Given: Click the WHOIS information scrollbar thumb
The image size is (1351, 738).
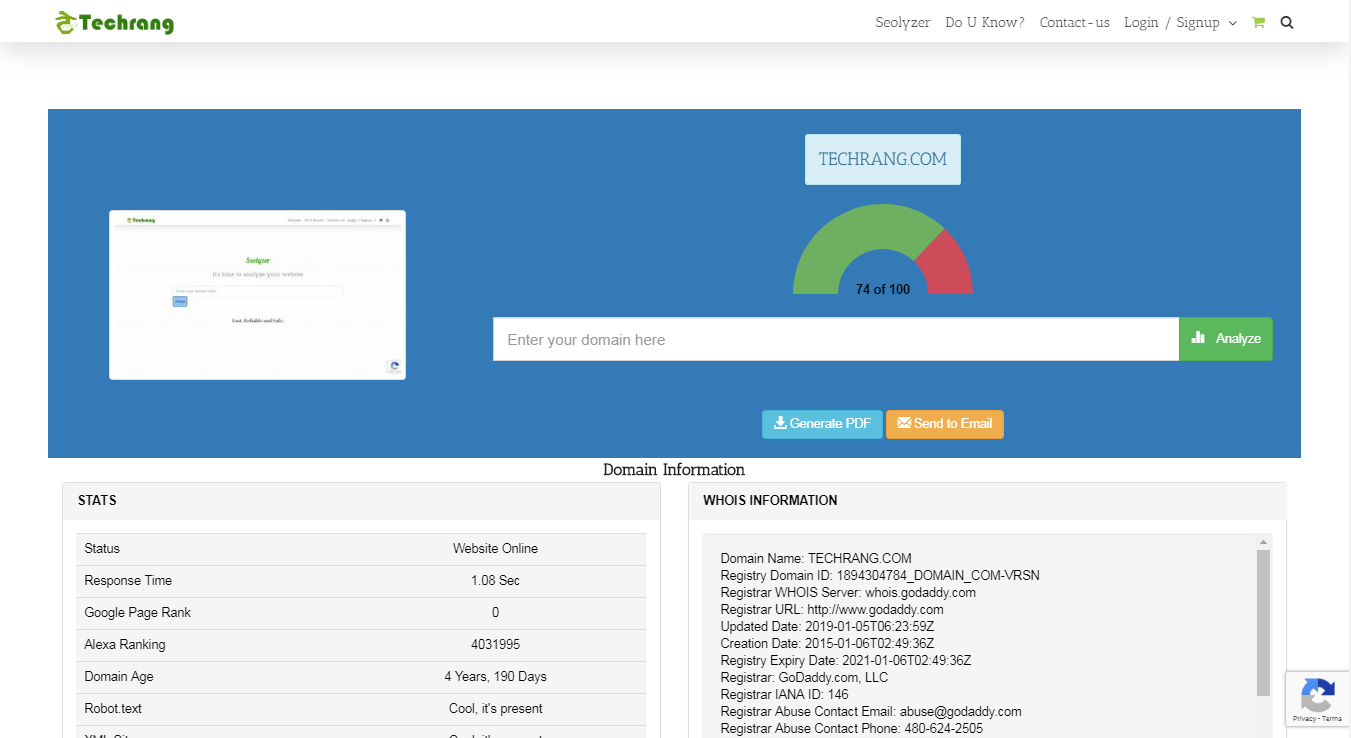Looking at the screenshot, I should [1263, 620].
